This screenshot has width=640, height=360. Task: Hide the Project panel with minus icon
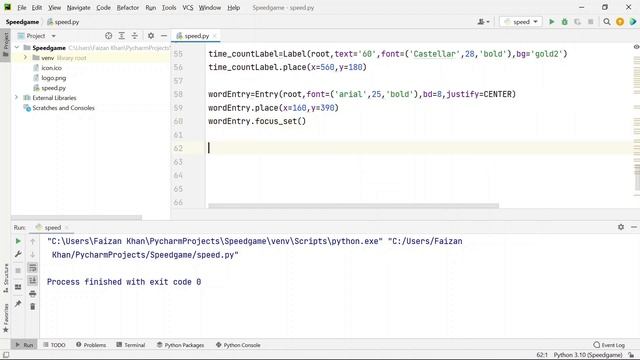(164, 36)
